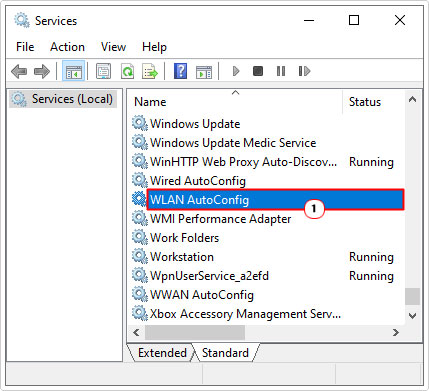Click Running status of WpnUserService_a2efd
This screenshot has width=429, height=391.
coord(371,276)
